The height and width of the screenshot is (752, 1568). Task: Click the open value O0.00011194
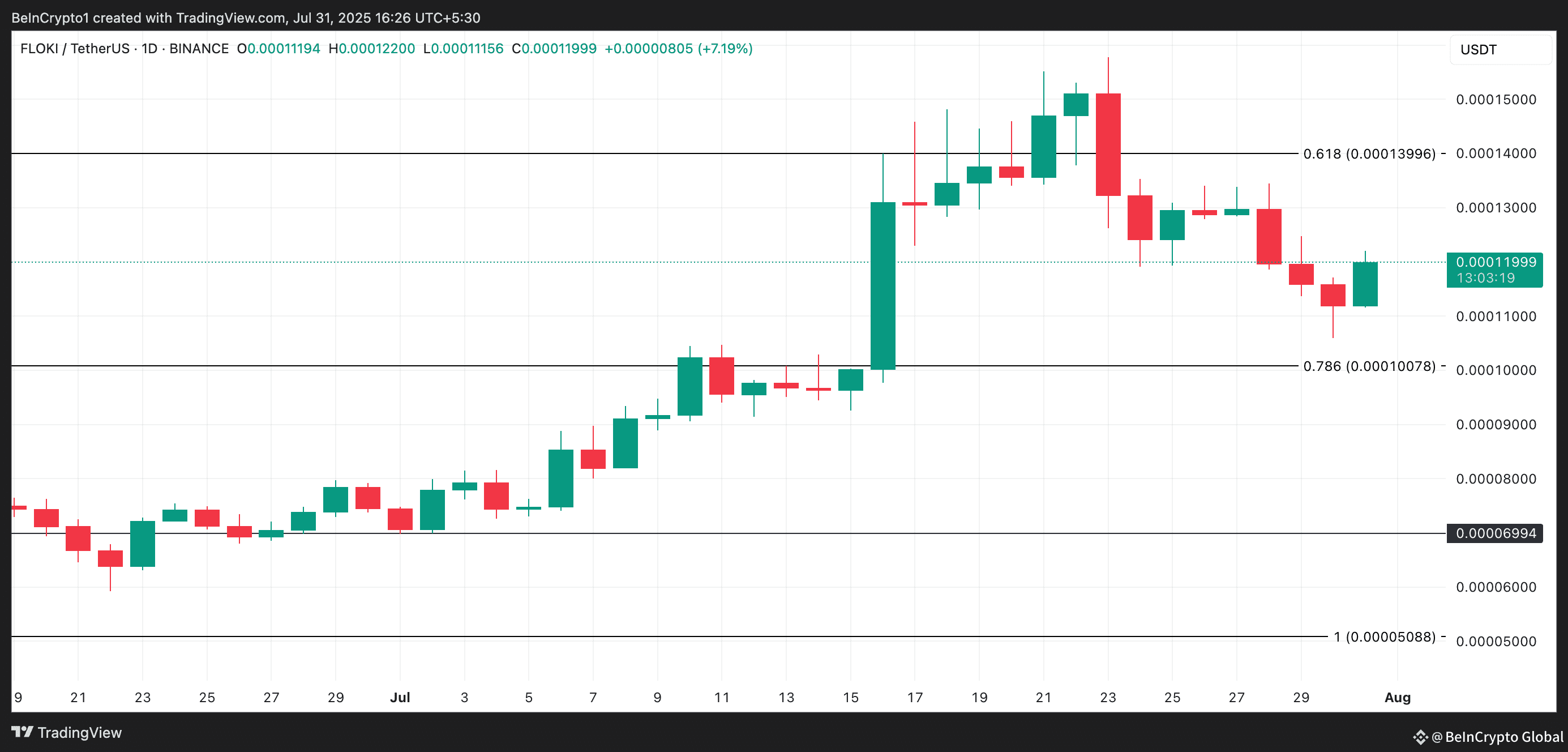click(279, 48)
